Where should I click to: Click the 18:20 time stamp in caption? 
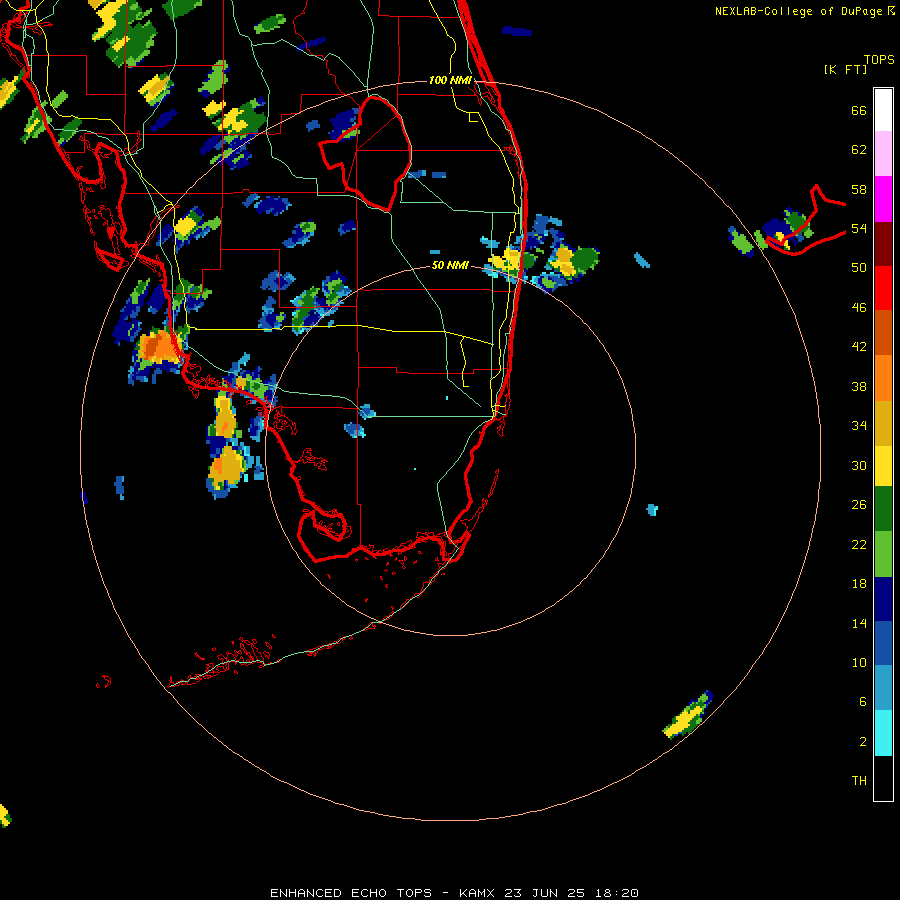pos(616,893)
